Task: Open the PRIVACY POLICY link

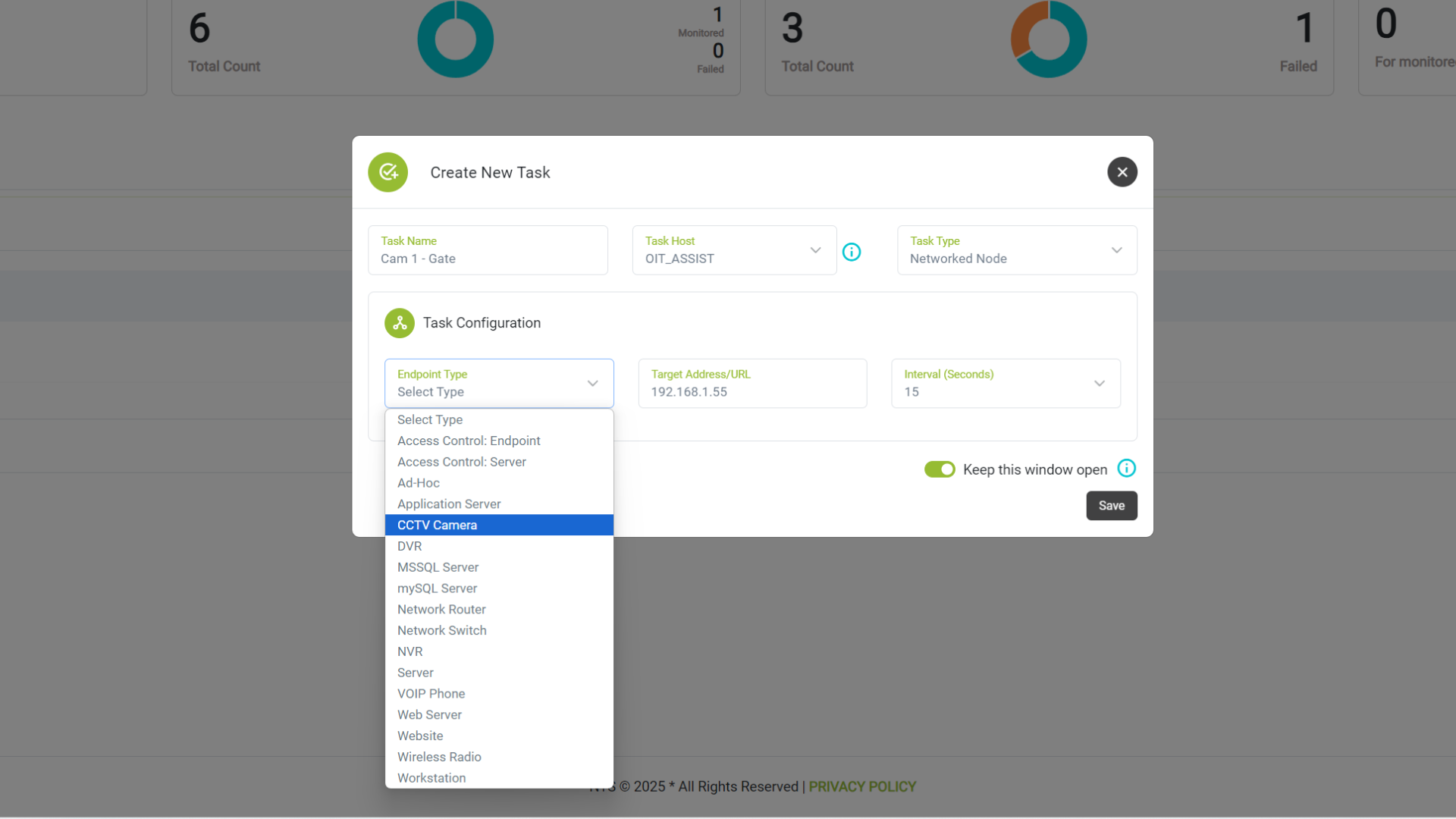Action: pyautogui.click(x=862, y=786)
